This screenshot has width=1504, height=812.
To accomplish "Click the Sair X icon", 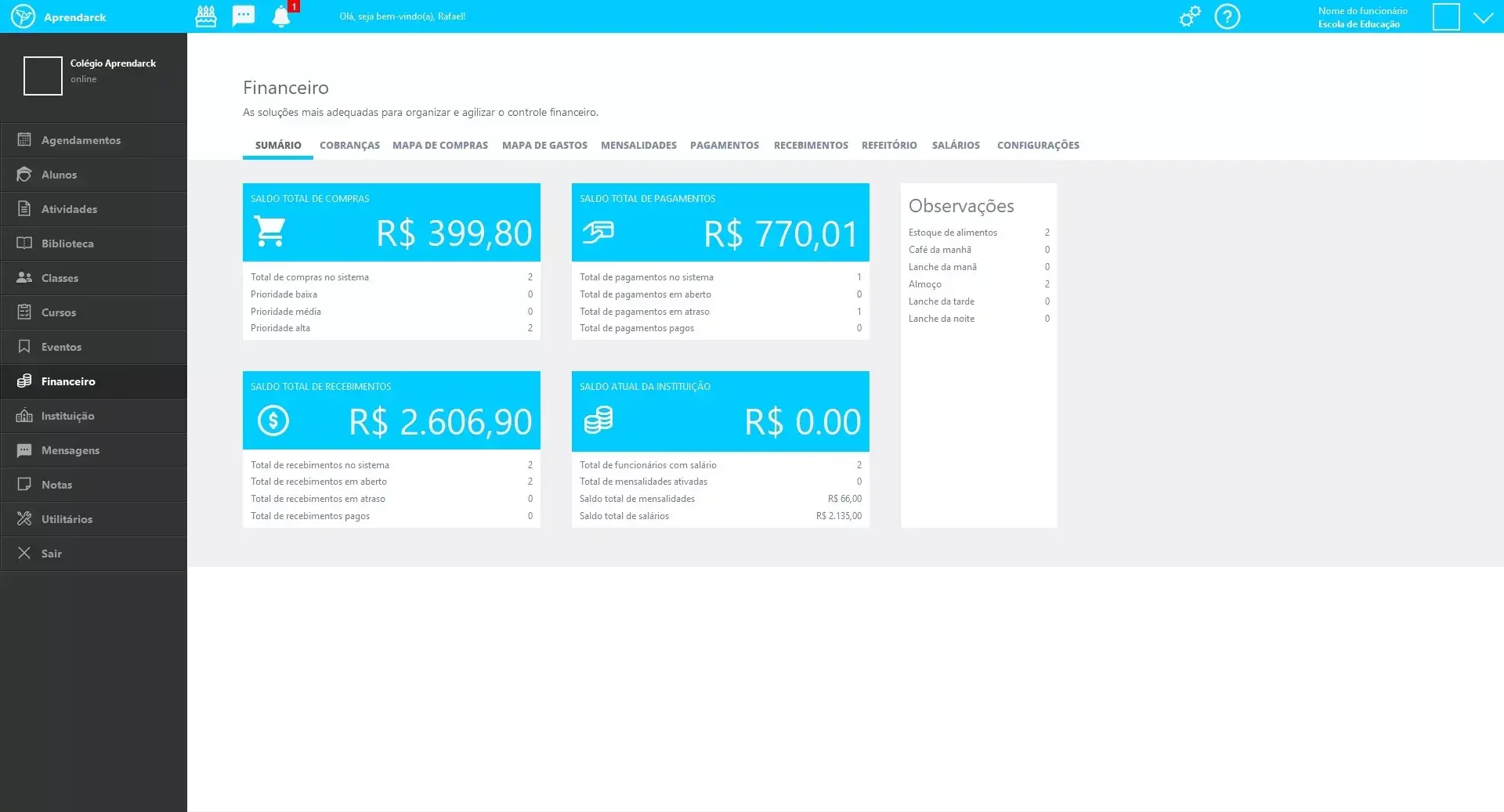I will pos(24,553).
